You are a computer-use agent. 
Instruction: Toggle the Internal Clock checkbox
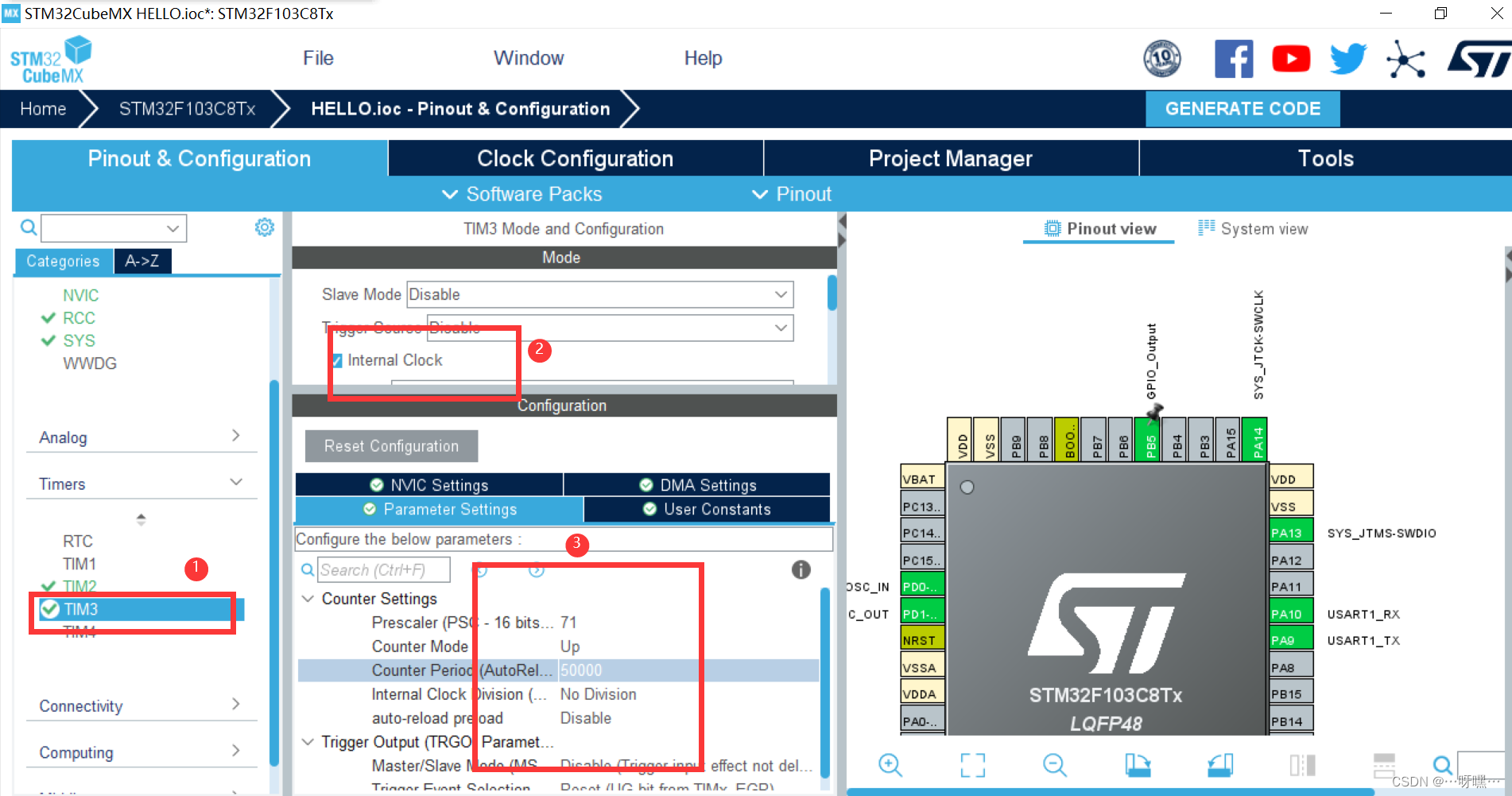point(337,360)
